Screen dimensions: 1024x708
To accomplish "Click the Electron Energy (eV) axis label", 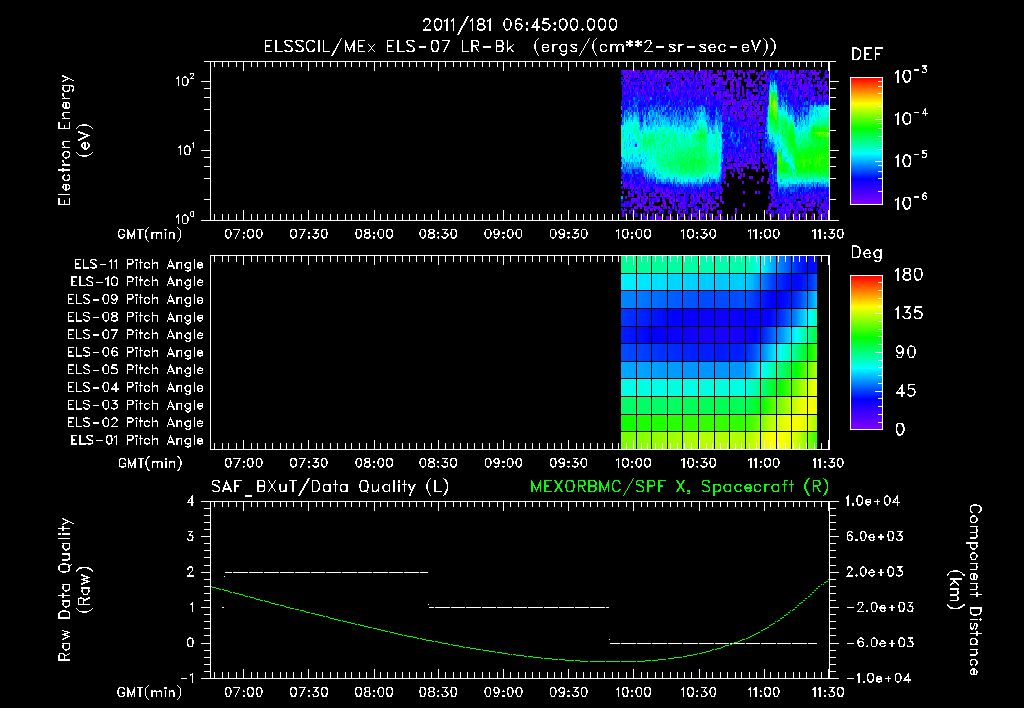I will coord(74,140).
